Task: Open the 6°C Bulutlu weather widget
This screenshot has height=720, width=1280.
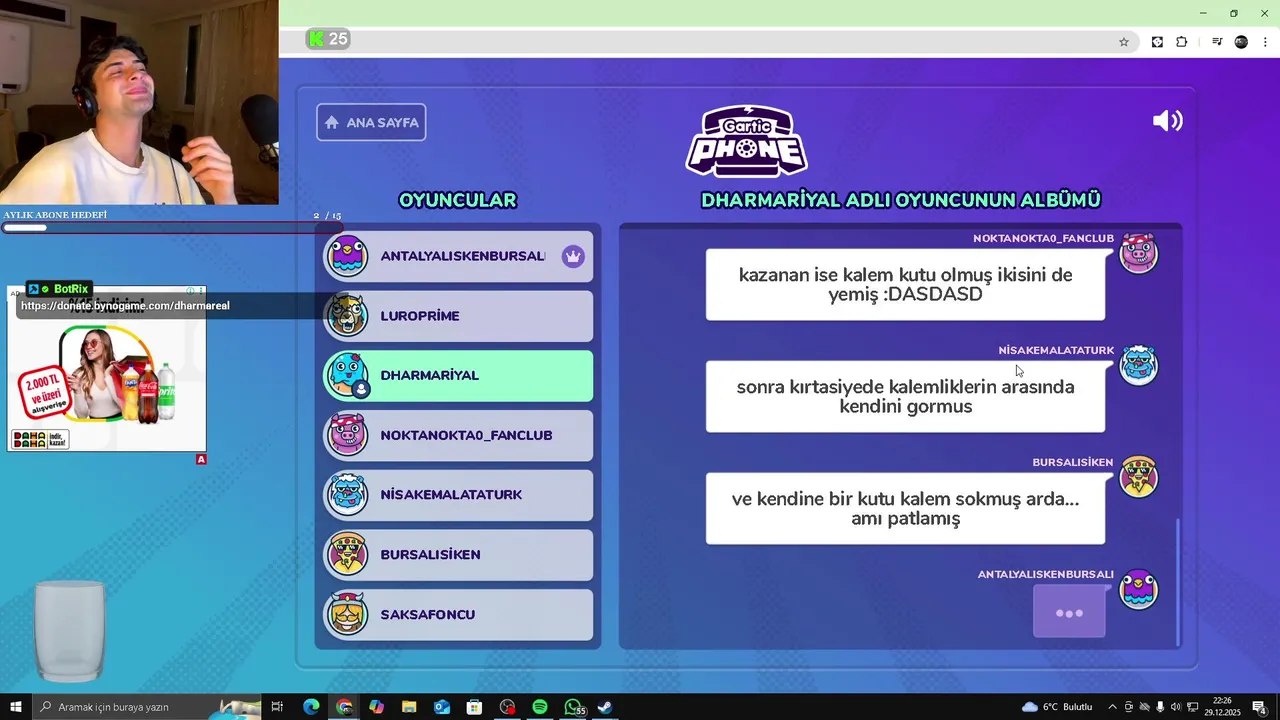Action: 1057,707
